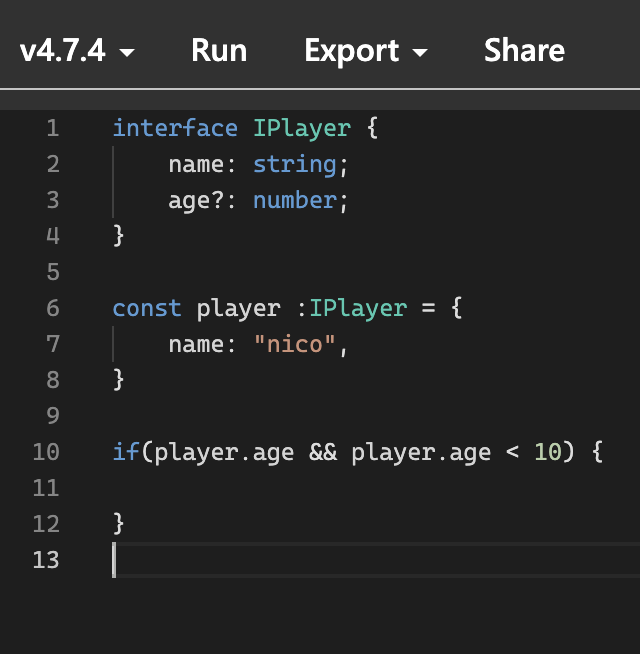Click the "nico" string literal
Image resolution: width=640 pixels, height=654 pixels.
pyautogui.click(x=295, y=344)
